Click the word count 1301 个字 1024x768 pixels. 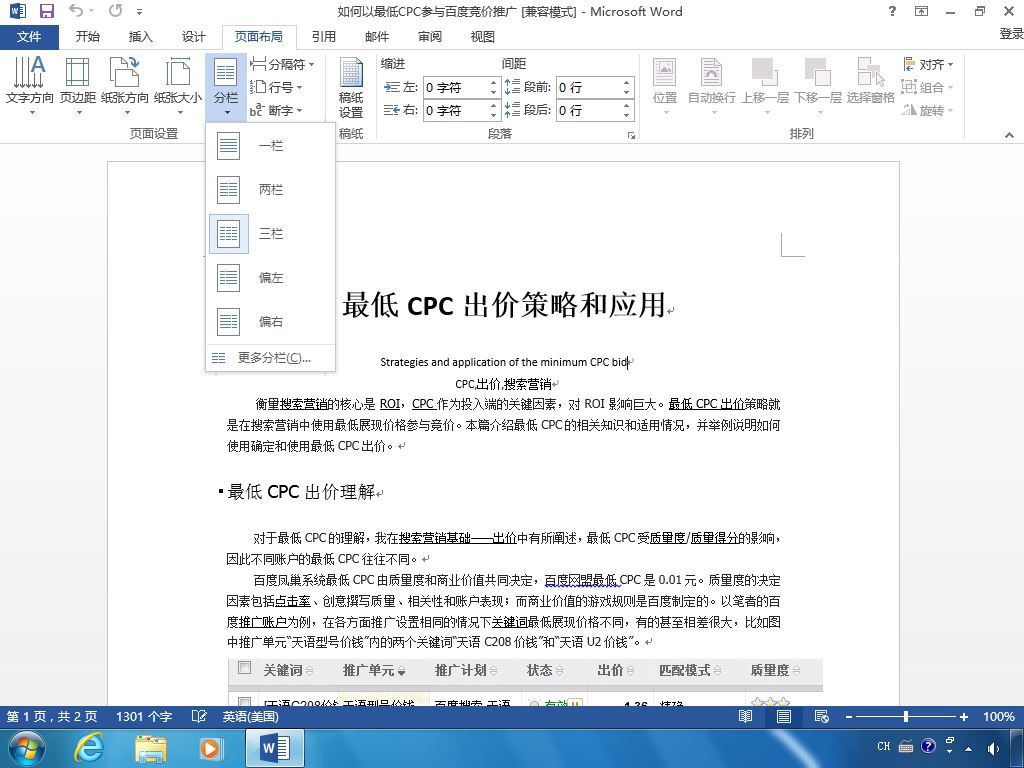pyautogui.click(x=144, y=716)
